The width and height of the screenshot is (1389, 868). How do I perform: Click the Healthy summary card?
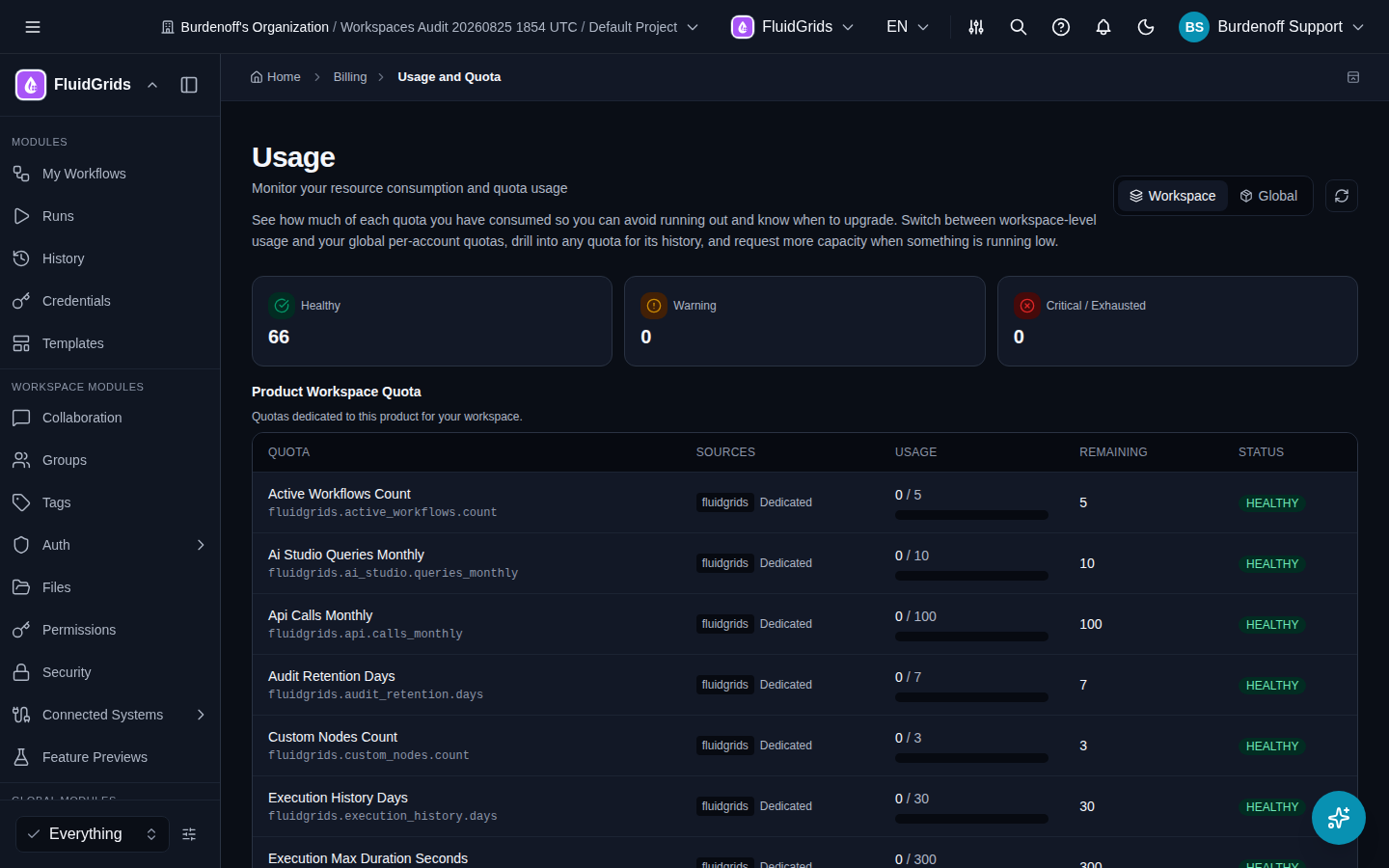[432, 321]
